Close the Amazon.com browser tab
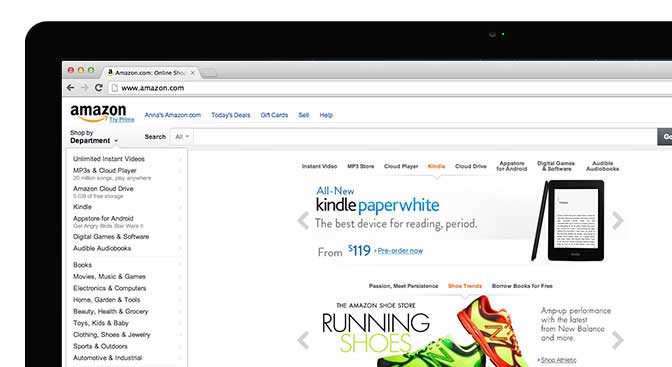This screenshot has width=672, height=367. tap(192, 72)
